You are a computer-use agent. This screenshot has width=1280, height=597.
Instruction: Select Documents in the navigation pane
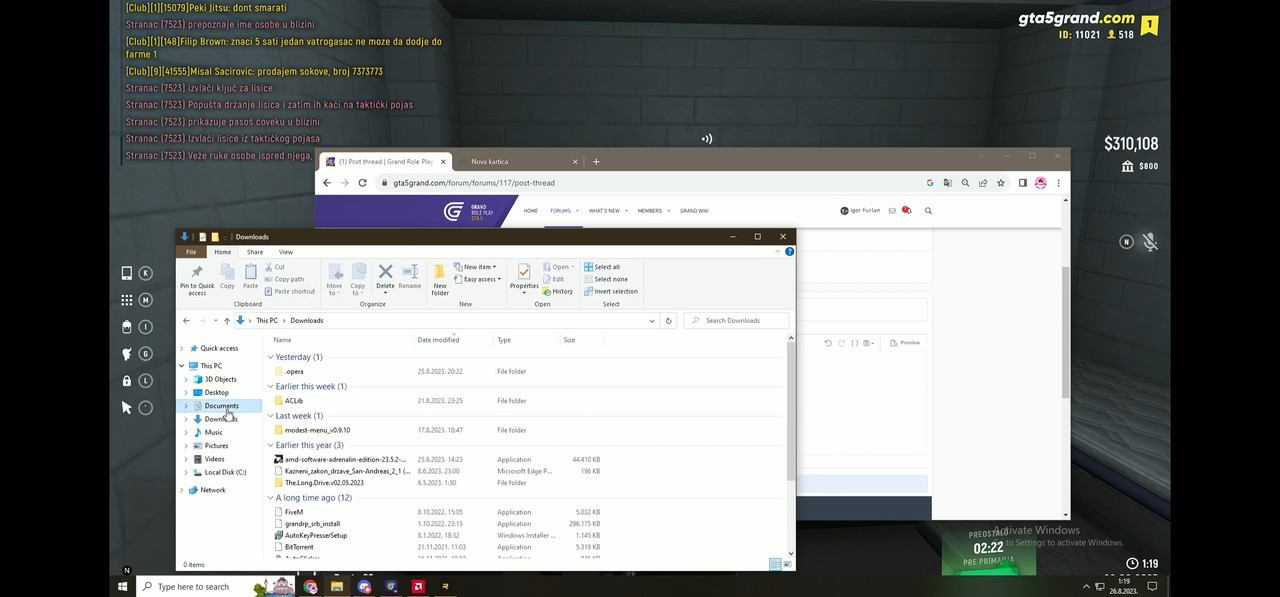coord(221,406)
